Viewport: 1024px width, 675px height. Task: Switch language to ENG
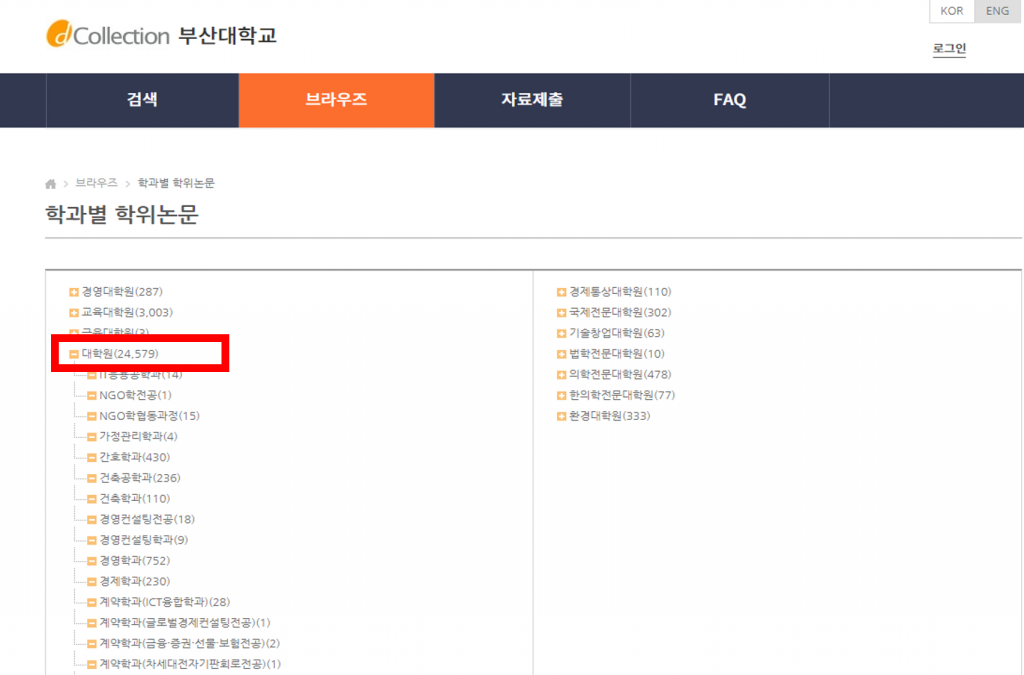tap(997, 11)
